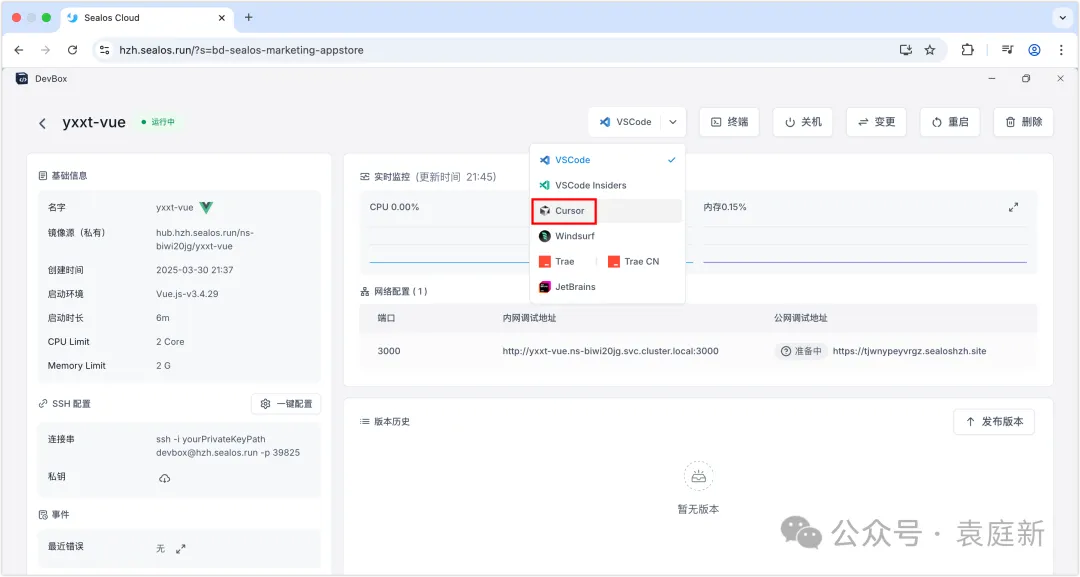This screenshot has height=577, width=1080.
Task: Click the browser back arrow
Action: pyautogui.click(x=19, y=50)
